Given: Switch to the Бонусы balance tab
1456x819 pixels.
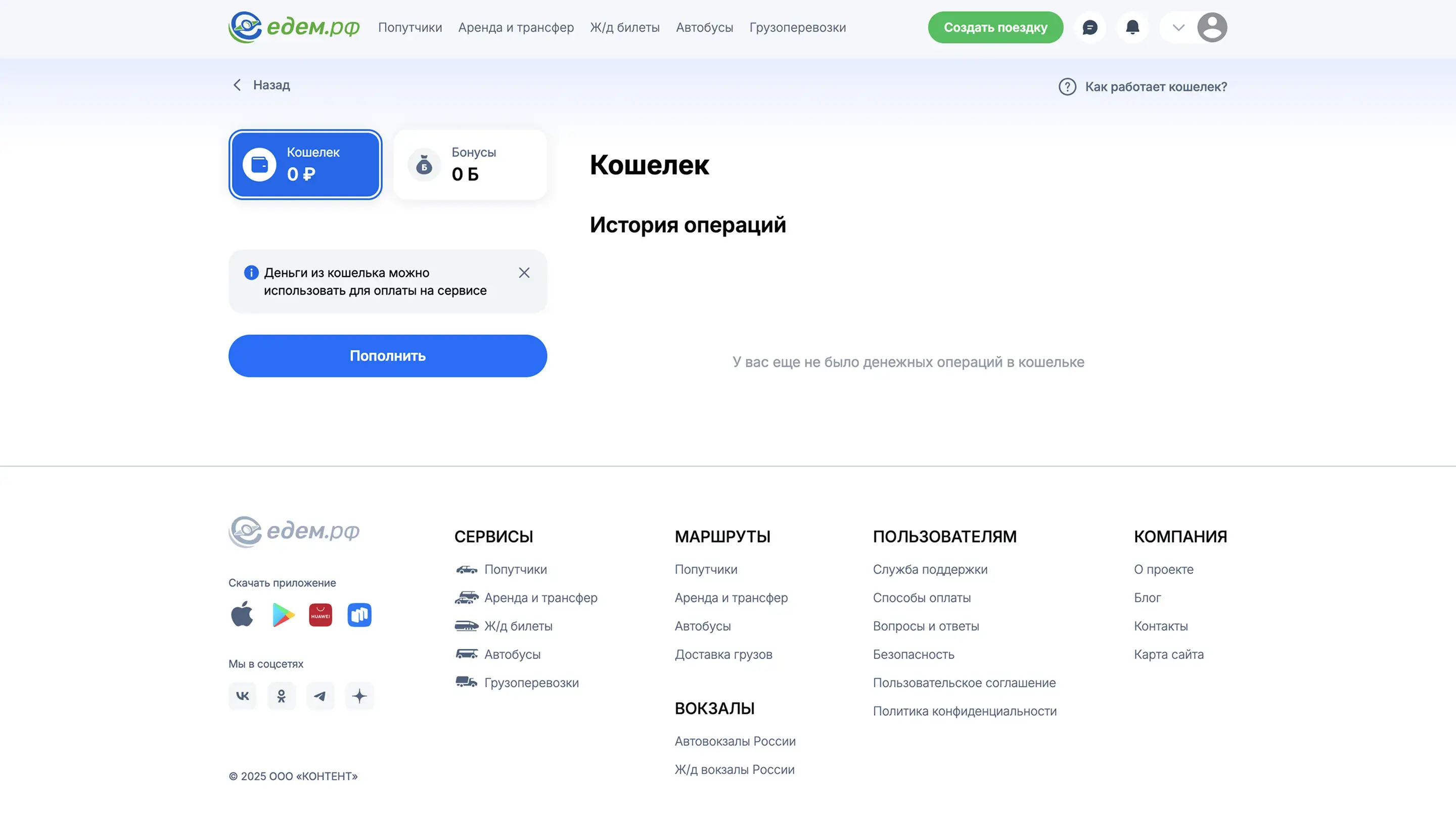Looking at the screenshot, I should click(x=470, y=164).
